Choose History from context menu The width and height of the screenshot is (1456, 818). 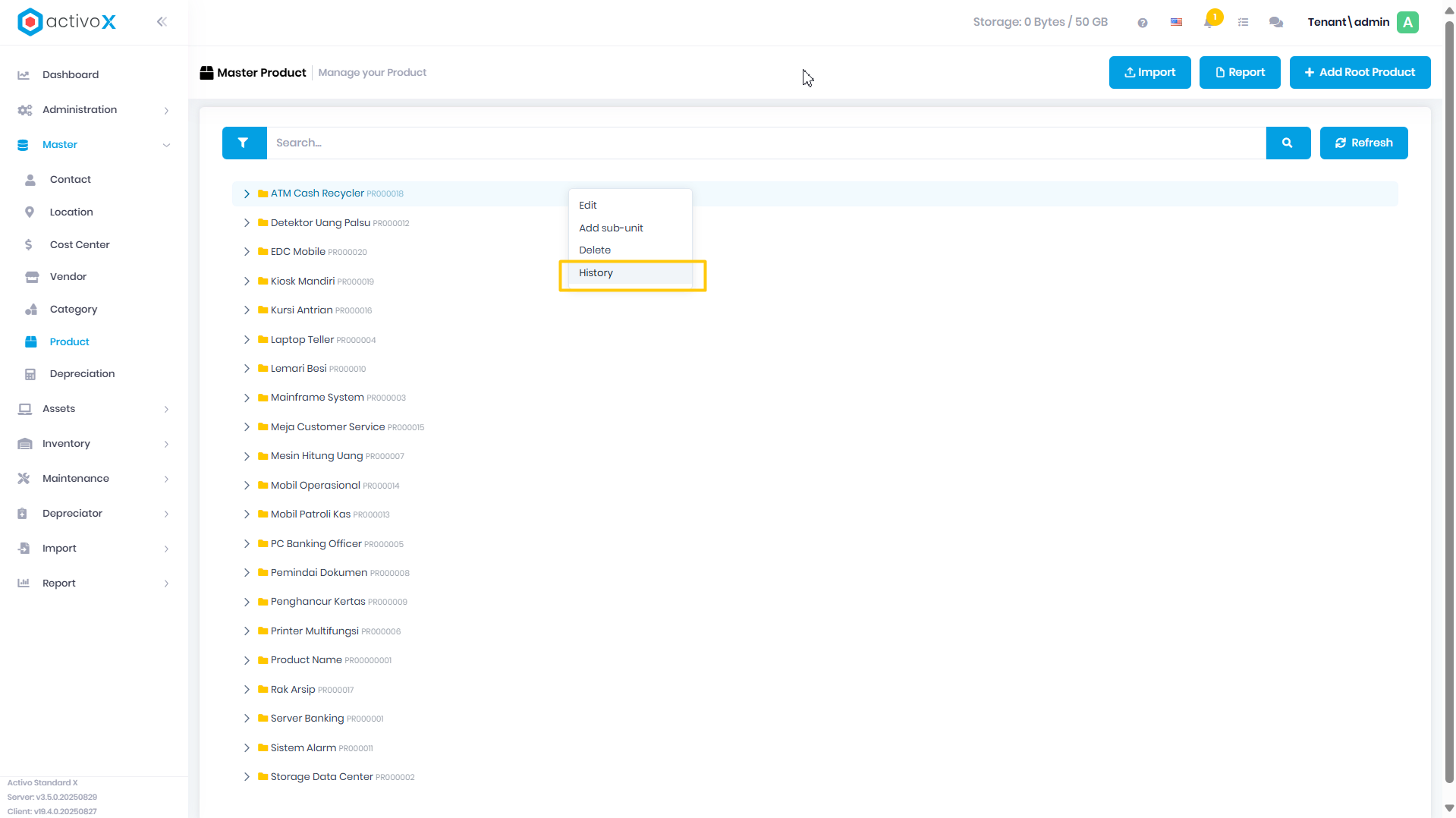tap(631, 273)
